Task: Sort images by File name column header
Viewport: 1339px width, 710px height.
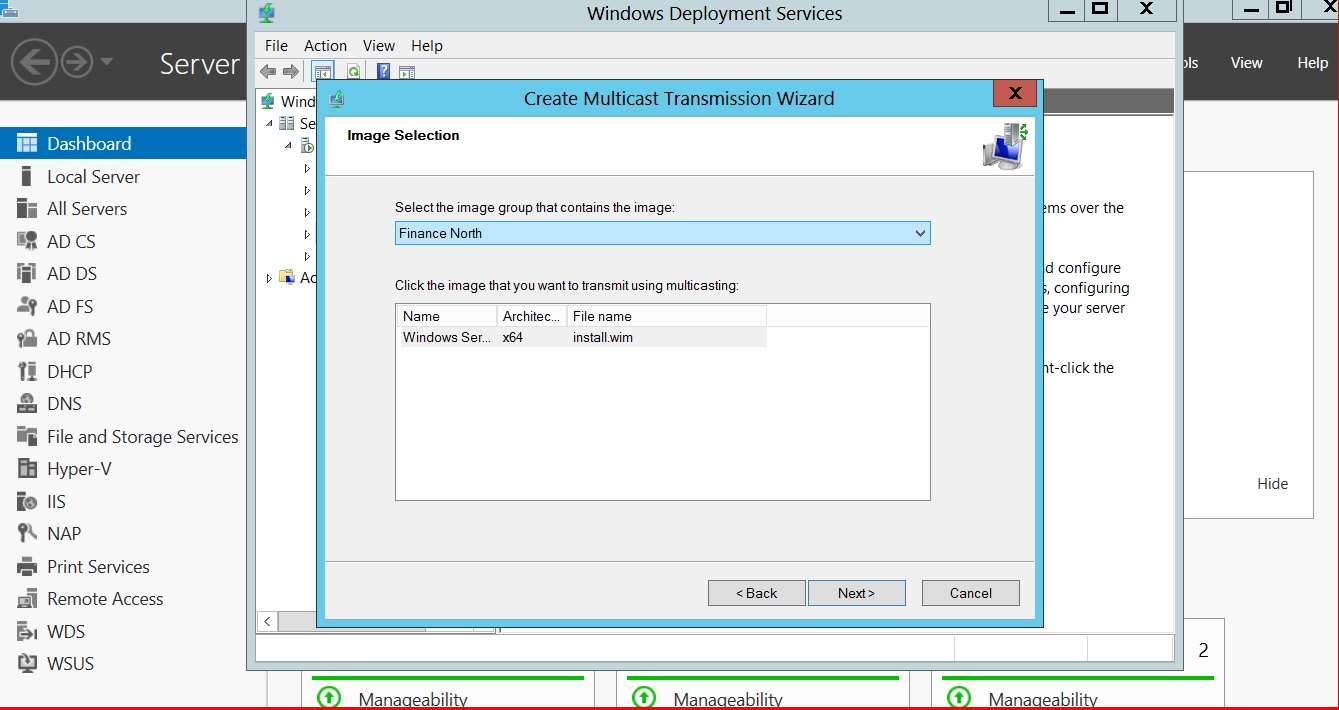Action: (x=666, y=316)
